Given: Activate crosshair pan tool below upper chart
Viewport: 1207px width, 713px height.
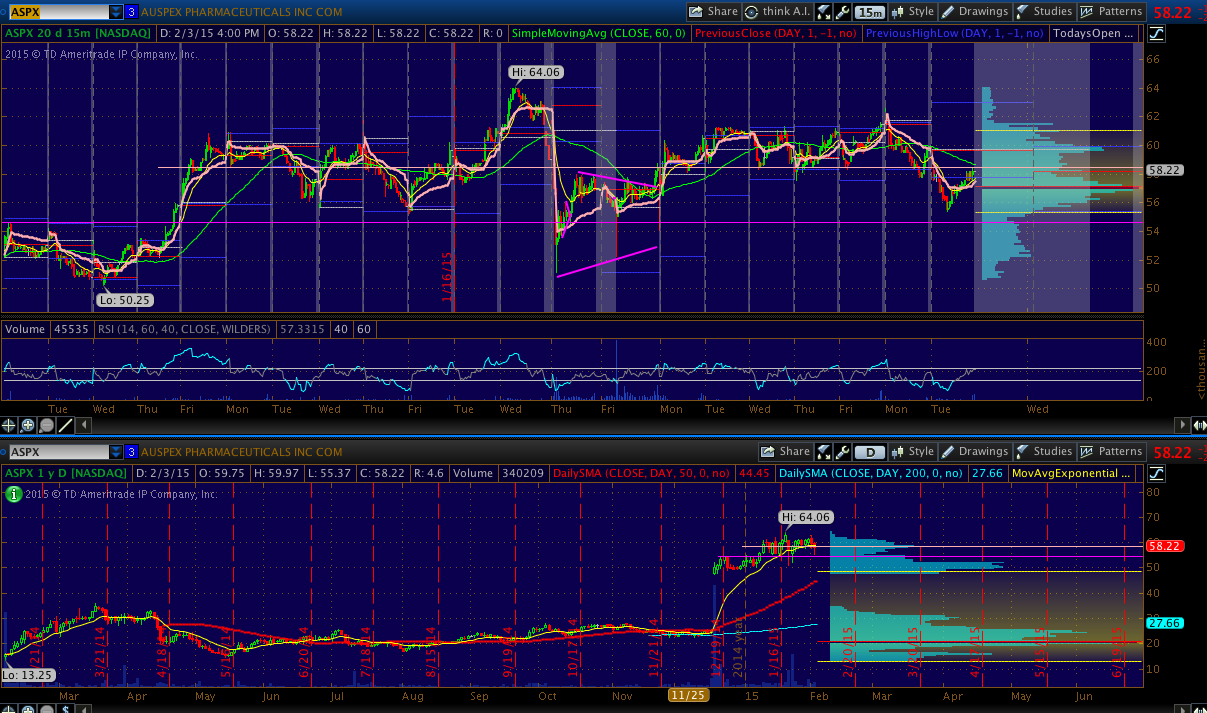Looking at the screenshot, I should [x=10, y=425].
